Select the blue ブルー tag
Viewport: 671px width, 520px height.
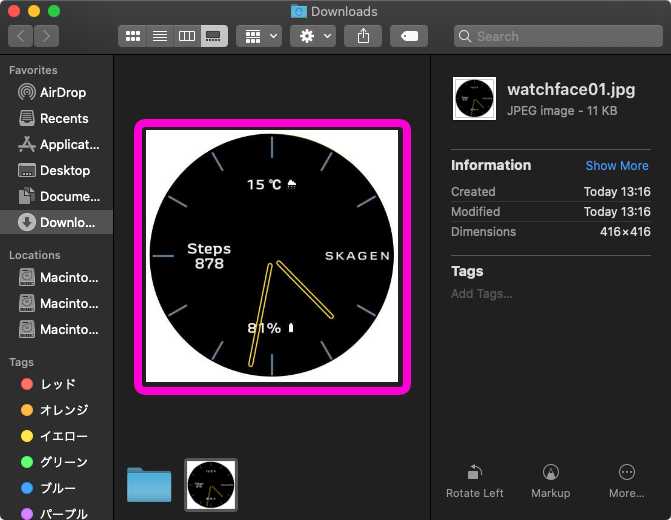(56, 488)
